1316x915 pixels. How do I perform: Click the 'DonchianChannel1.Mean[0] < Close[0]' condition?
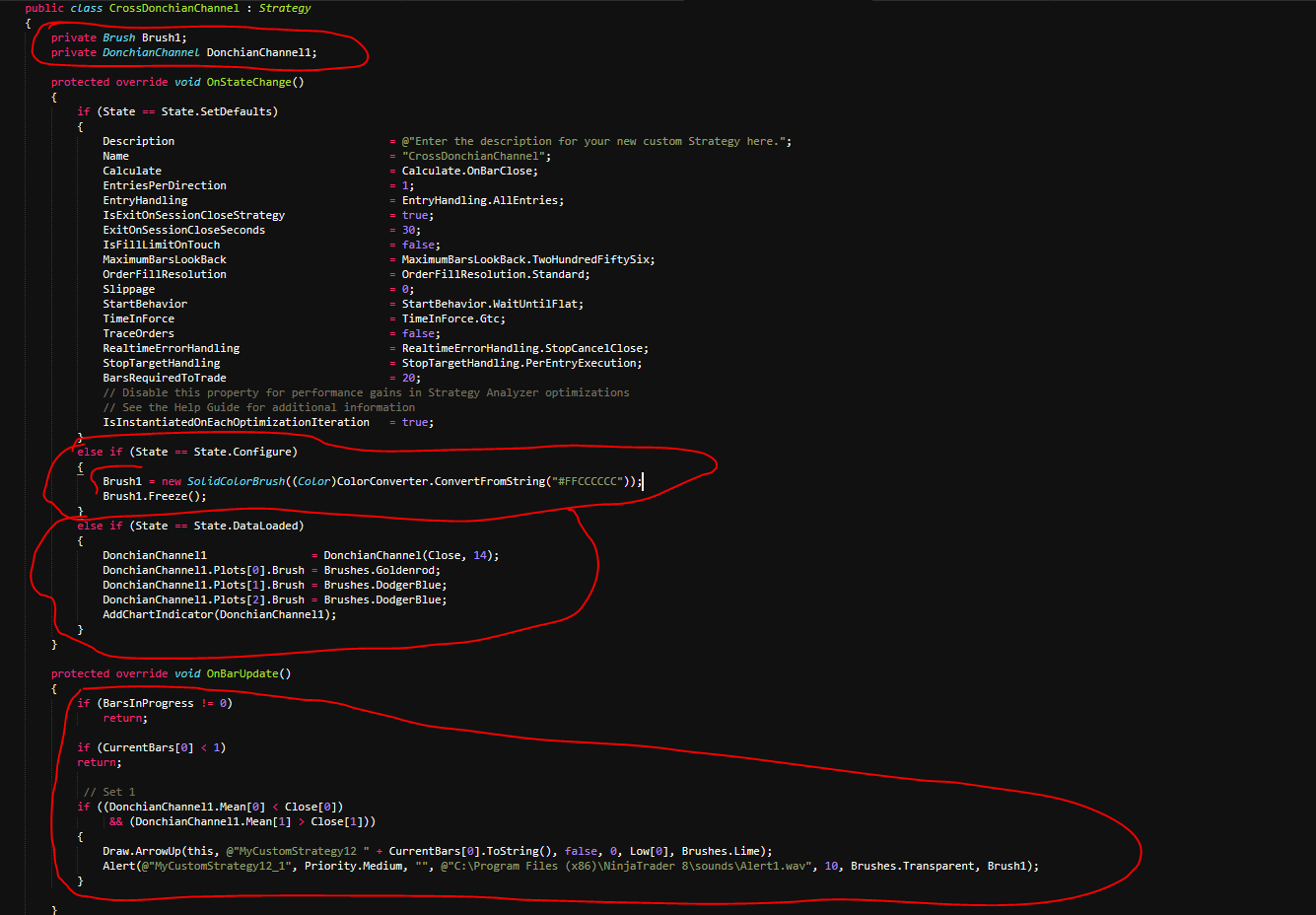(223, 807)
